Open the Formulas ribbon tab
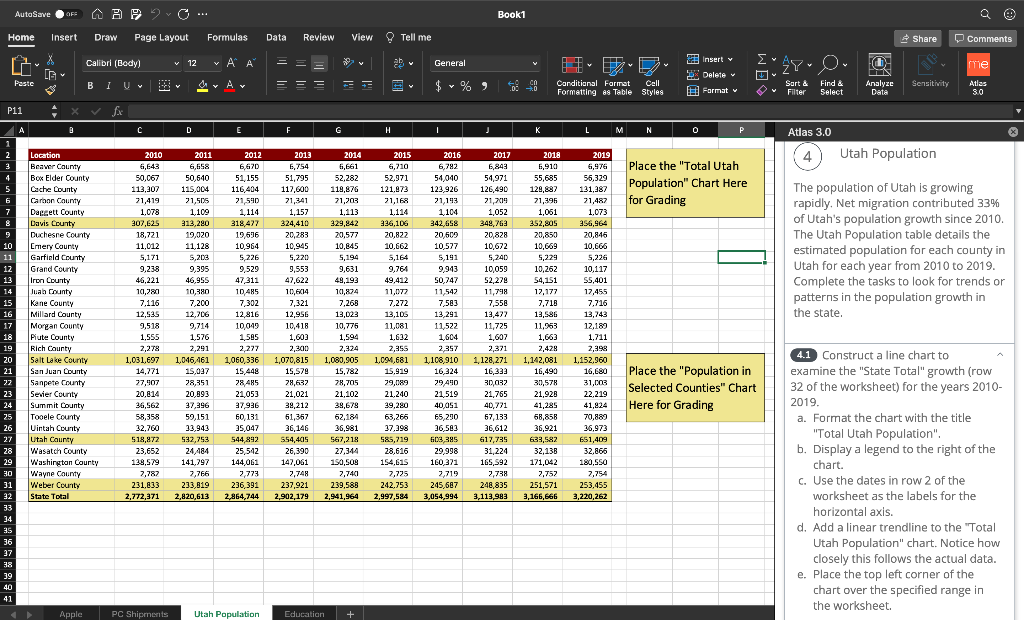Screen dimensions: 1024x620 click(227, 37)
